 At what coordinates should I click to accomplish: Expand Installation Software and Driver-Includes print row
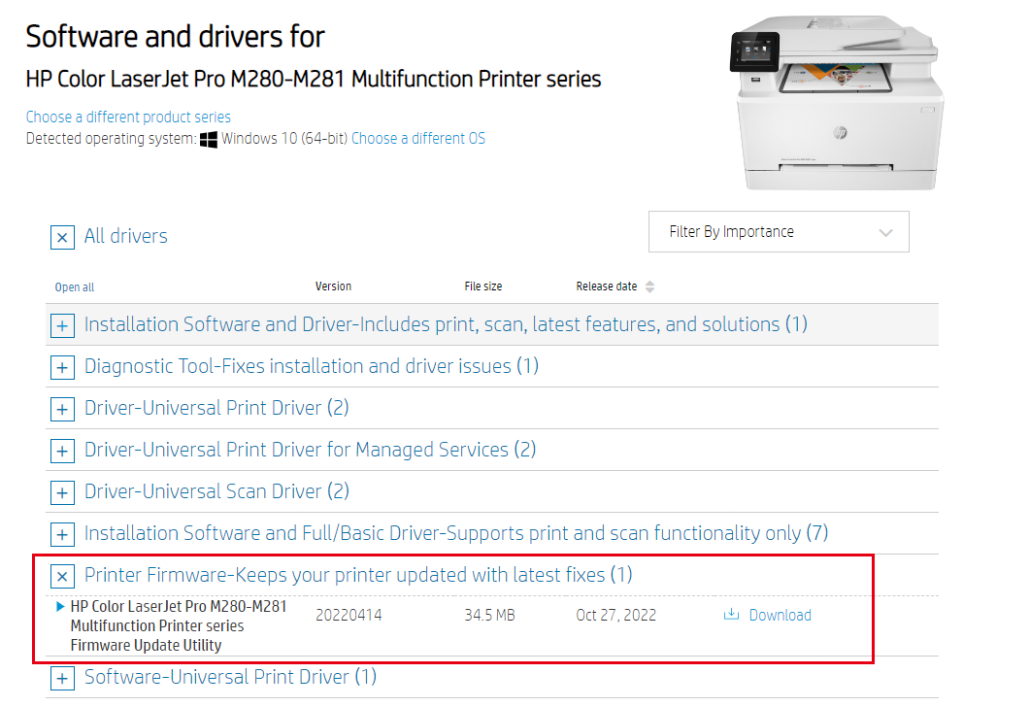62,325
